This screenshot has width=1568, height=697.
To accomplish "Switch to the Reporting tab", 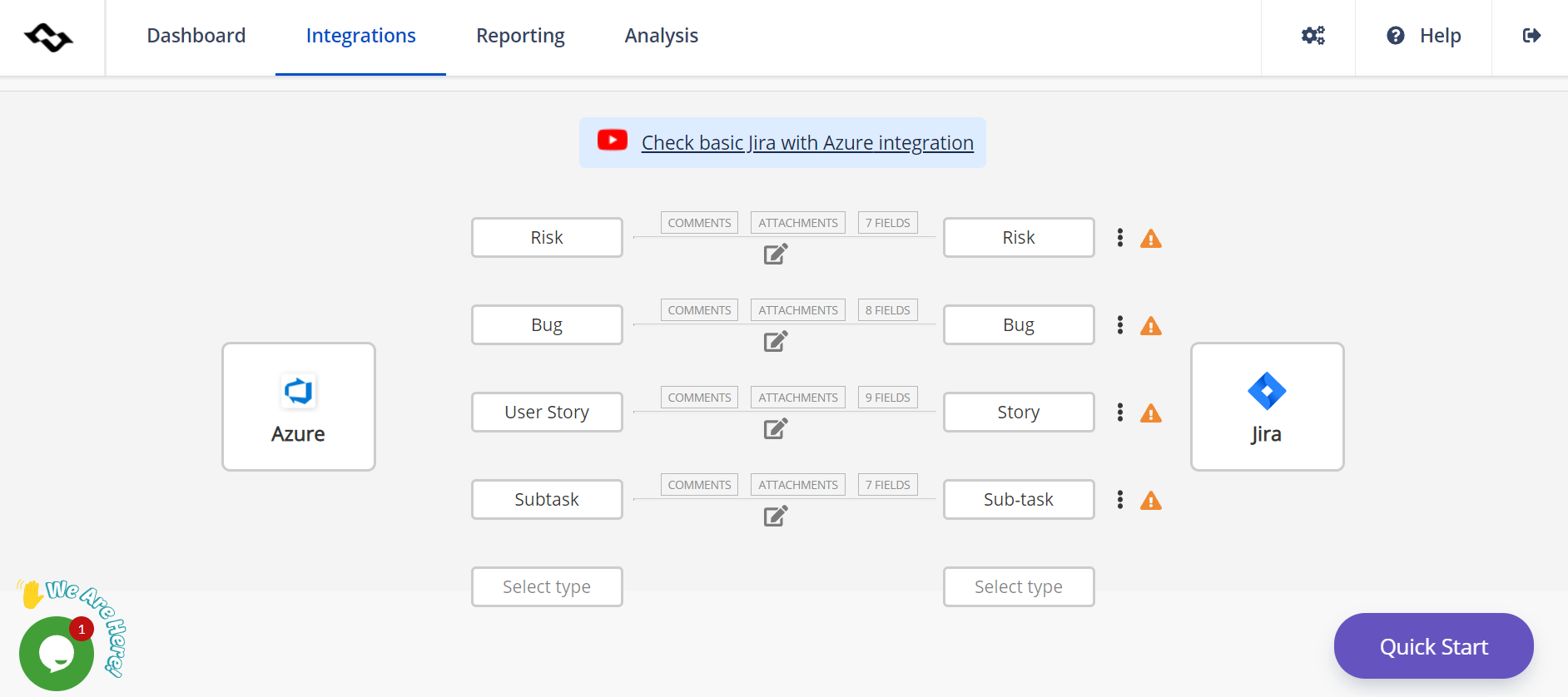I will pos(520,36).
